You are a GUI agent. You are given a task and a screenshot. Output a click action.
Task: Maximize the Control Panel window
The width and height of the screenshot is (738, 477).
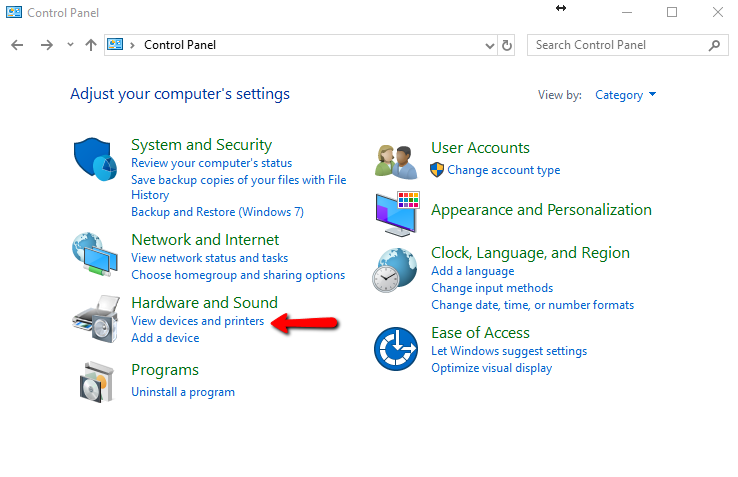[x=672, y=12]
